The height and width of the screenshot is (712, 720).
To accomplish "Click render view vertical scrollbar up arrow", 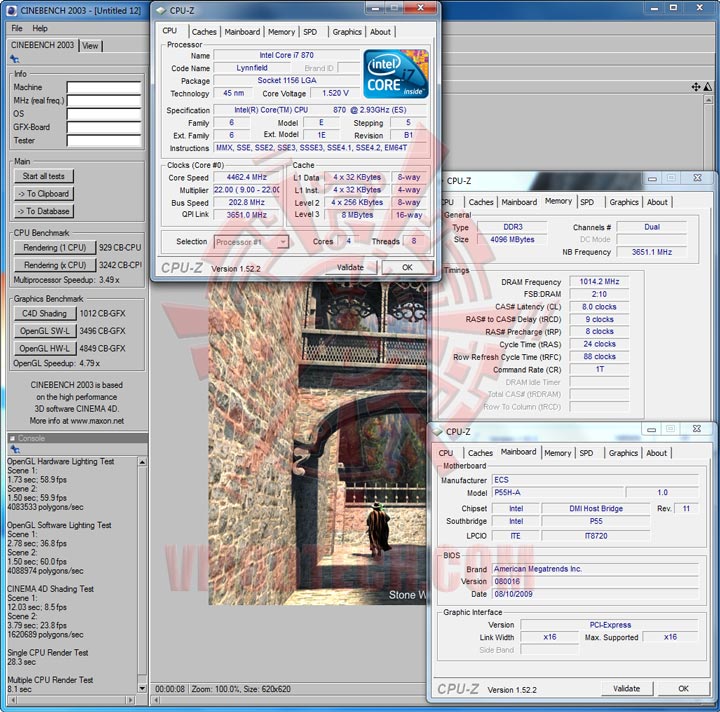I will [708, 100].
